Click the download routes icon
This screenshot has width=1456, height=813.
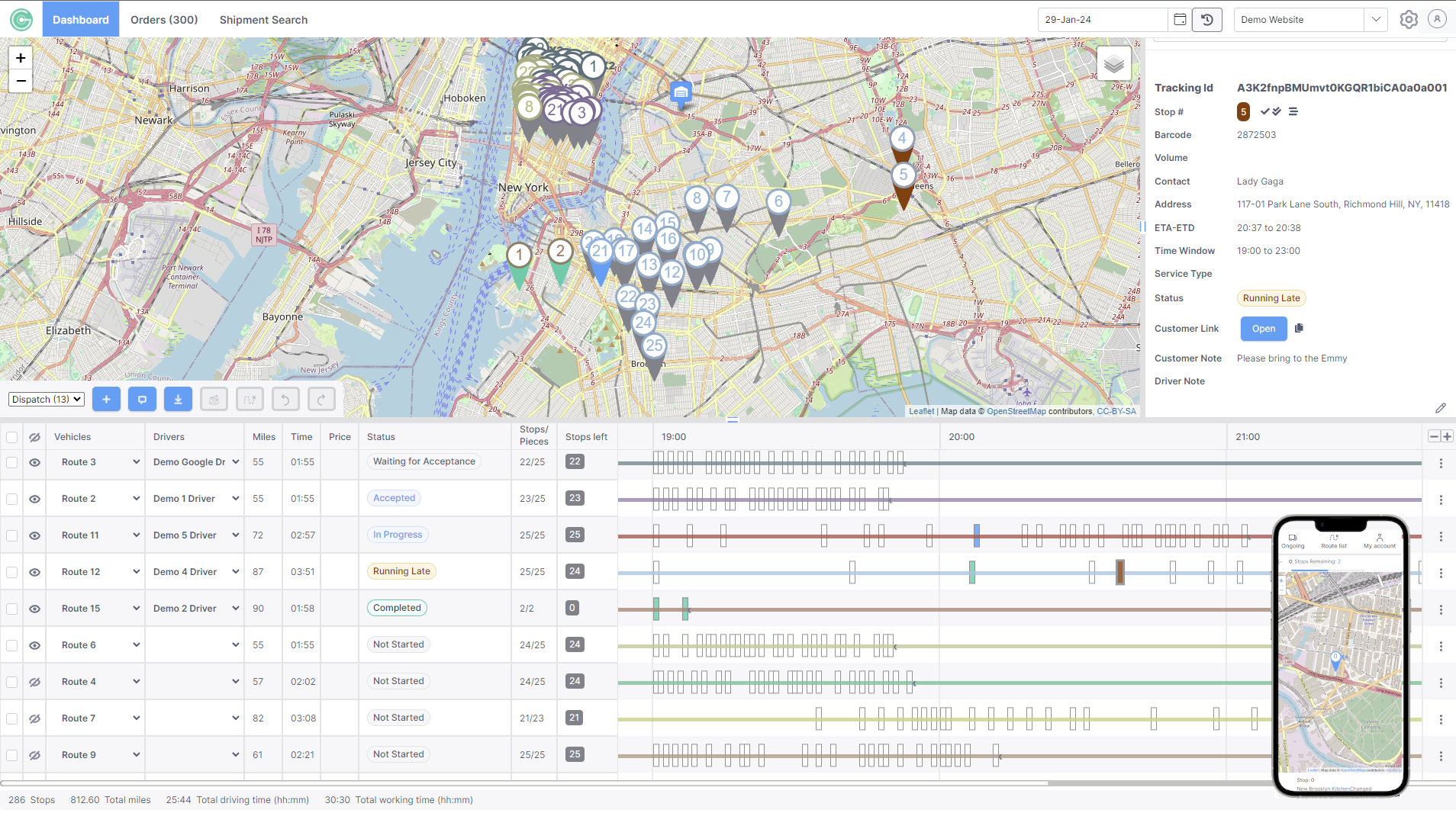pyautogui.click(x=178, y=399)
